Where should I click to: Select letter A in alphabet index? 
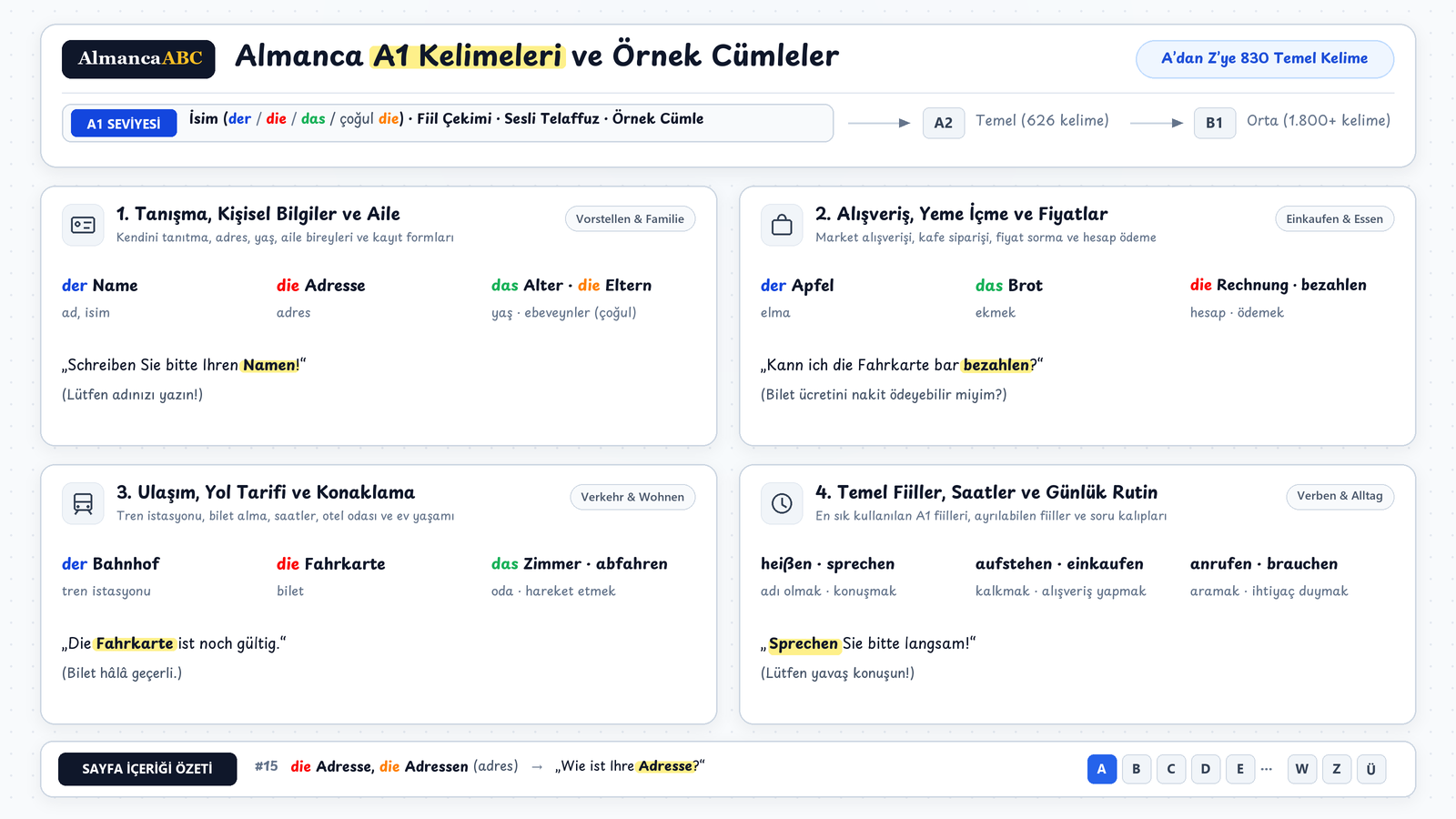(x=1102, y=769)
